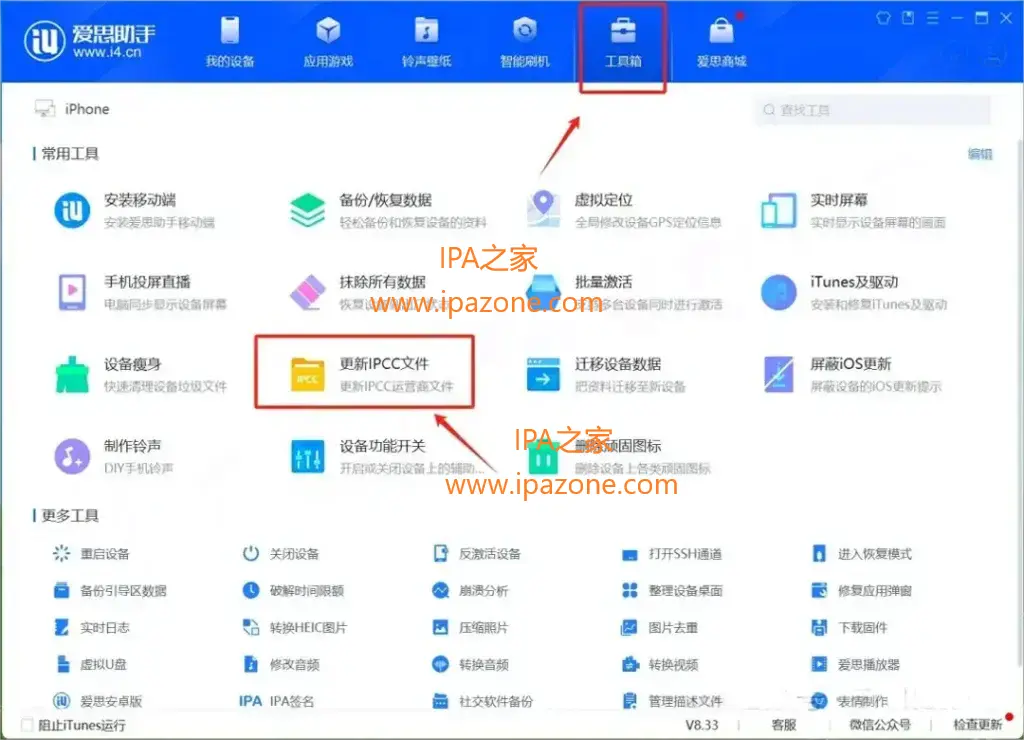Screen dimensions: 1024x740
Task: Open 社交软件备份 tool
Action: tap(483, 701)
